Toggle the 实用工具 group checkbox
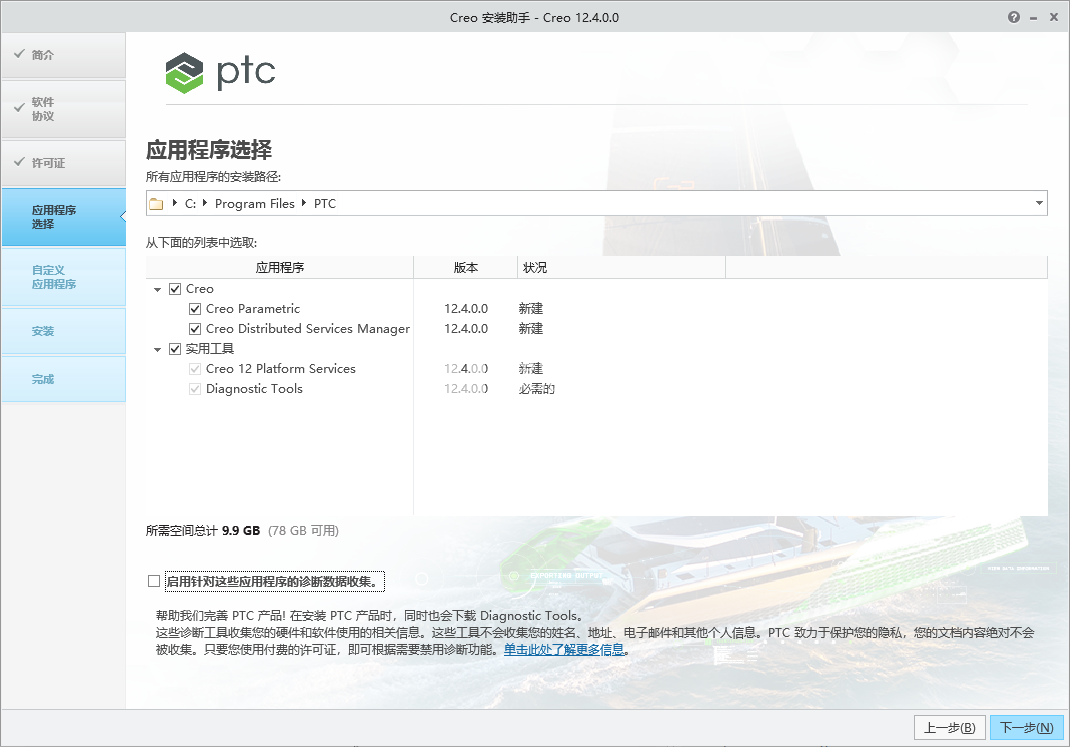Screen dimensions: 1070x747 175,349
